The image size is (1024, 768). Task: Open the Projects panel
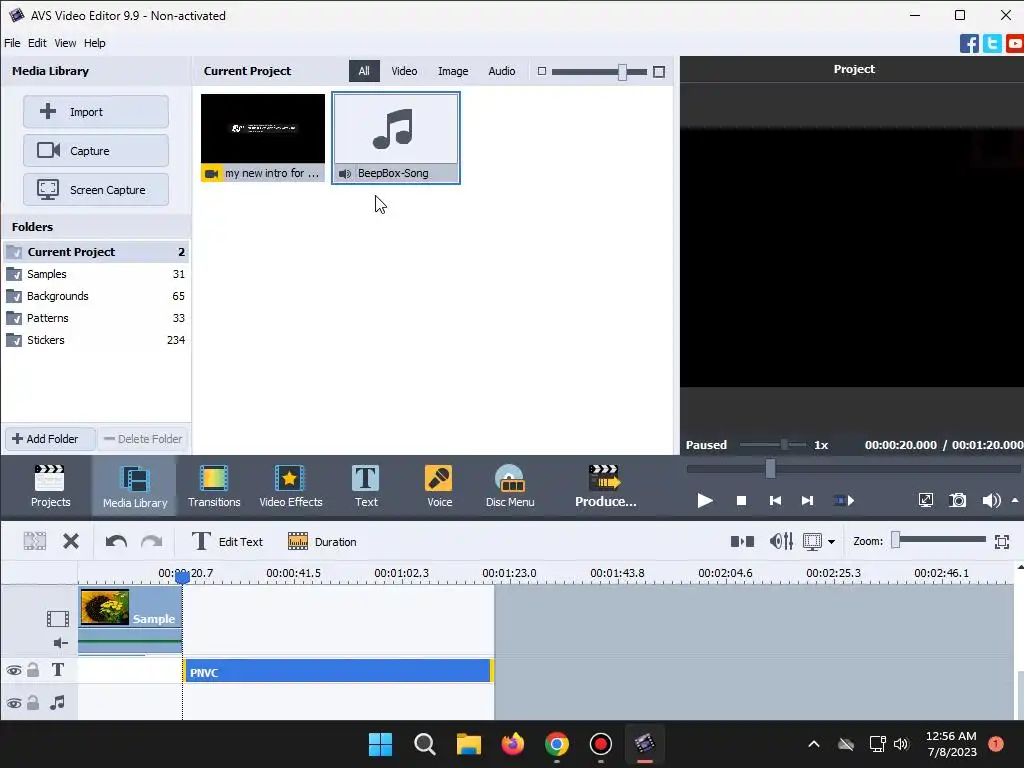coord(50,486)
